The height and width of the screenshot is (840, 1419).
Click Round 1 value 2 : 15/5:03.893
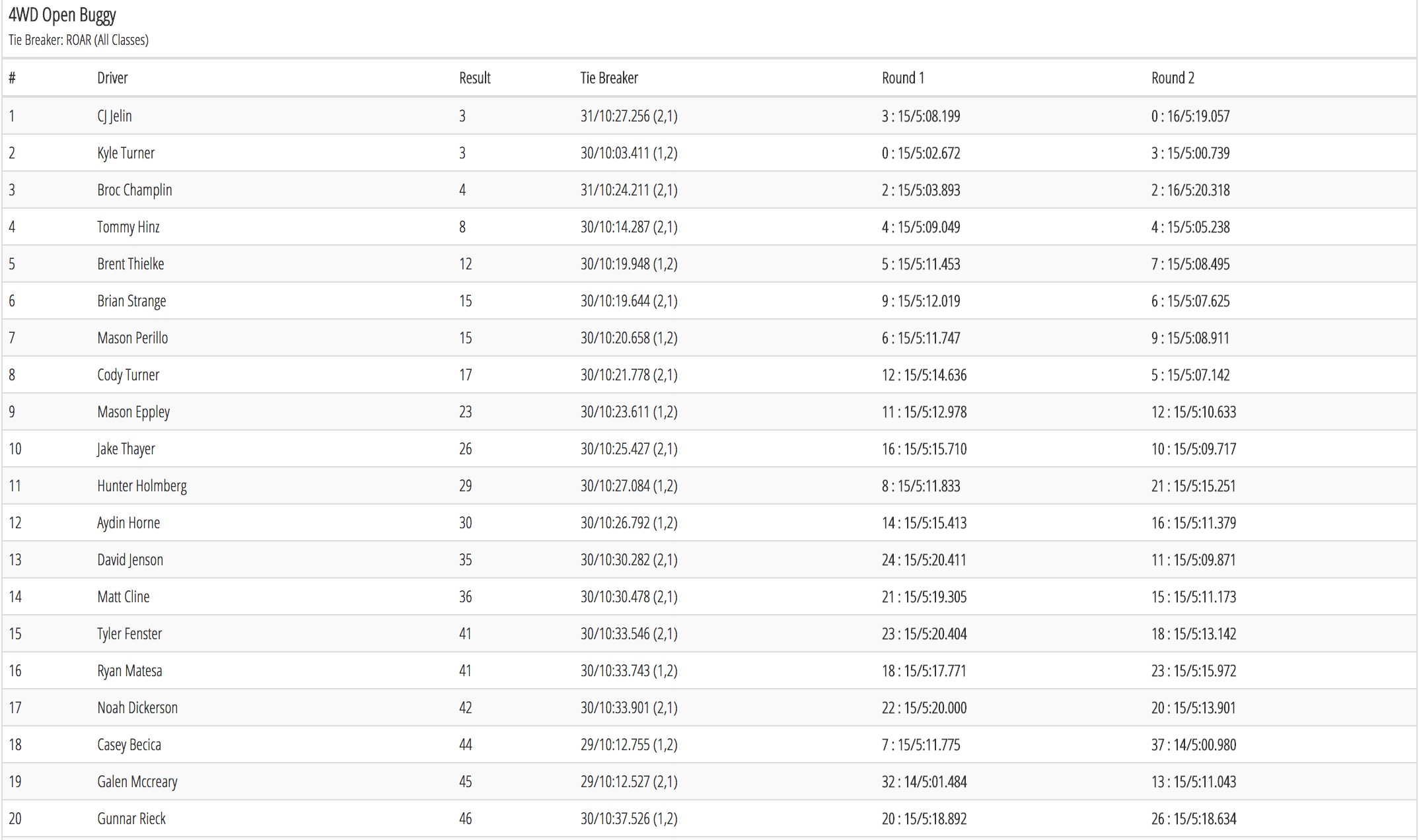tap(921, 190)
